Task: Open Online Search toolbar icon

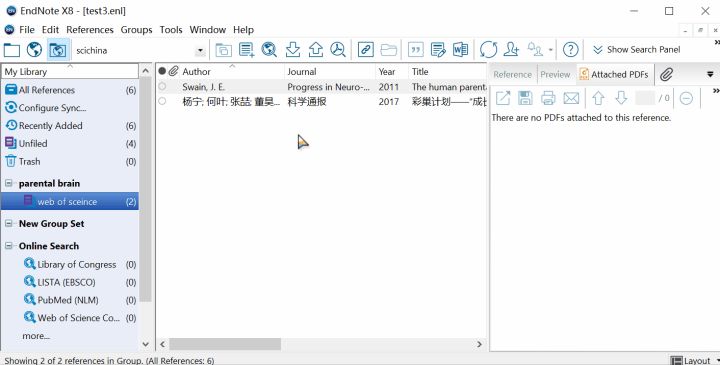Action: 269,50
